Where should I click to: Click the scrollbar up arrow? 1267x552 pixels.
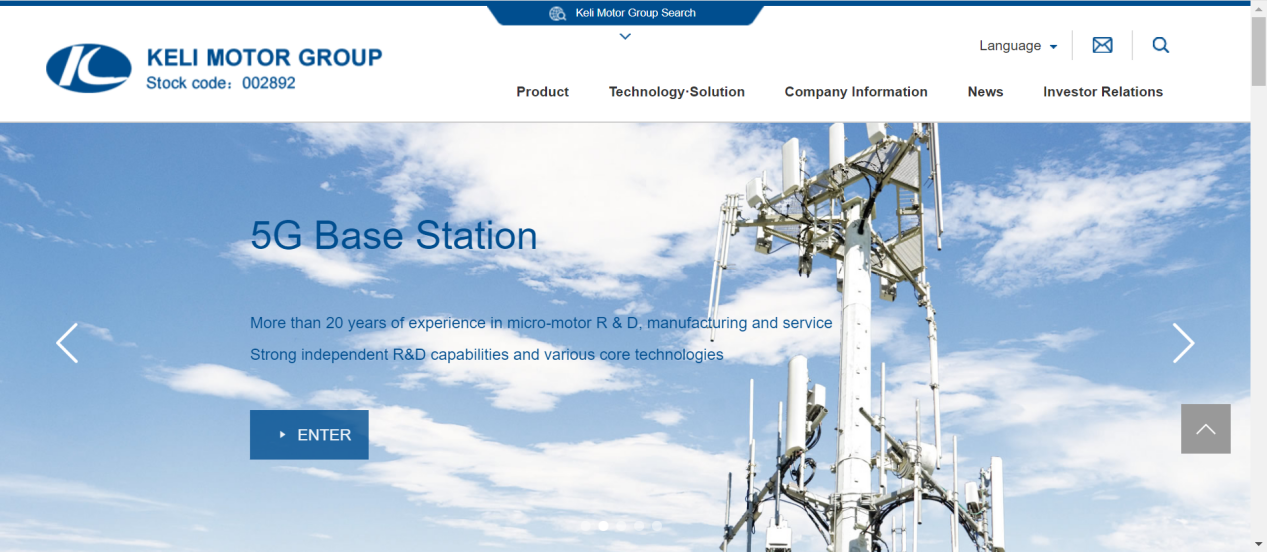point(1258,8)
